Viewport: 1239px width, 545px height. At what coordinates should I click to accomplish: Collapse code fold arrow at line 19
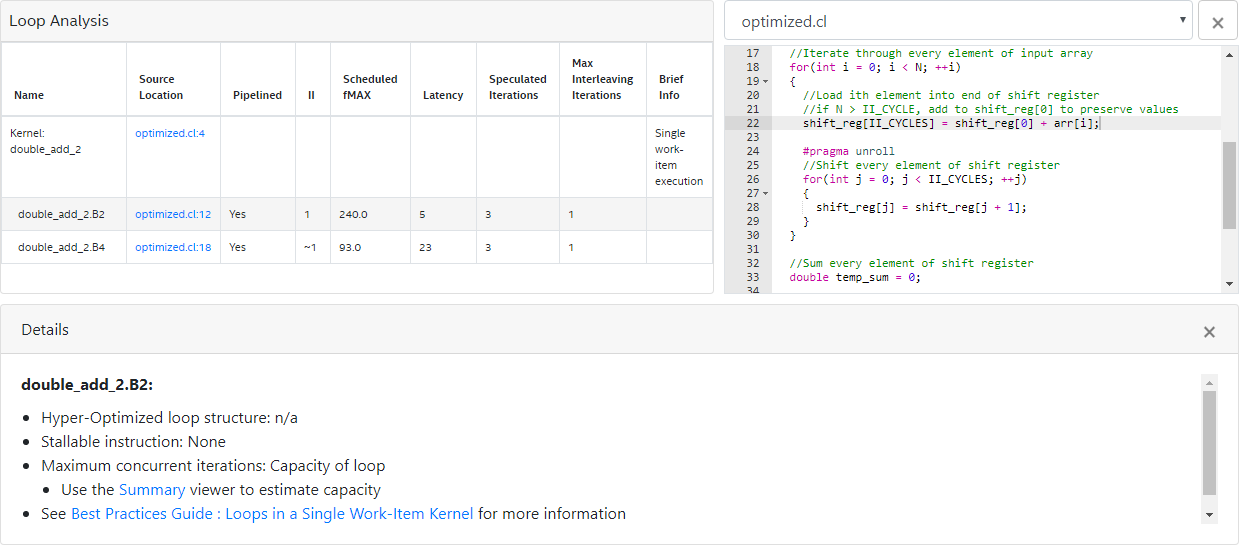click(765, 81)
